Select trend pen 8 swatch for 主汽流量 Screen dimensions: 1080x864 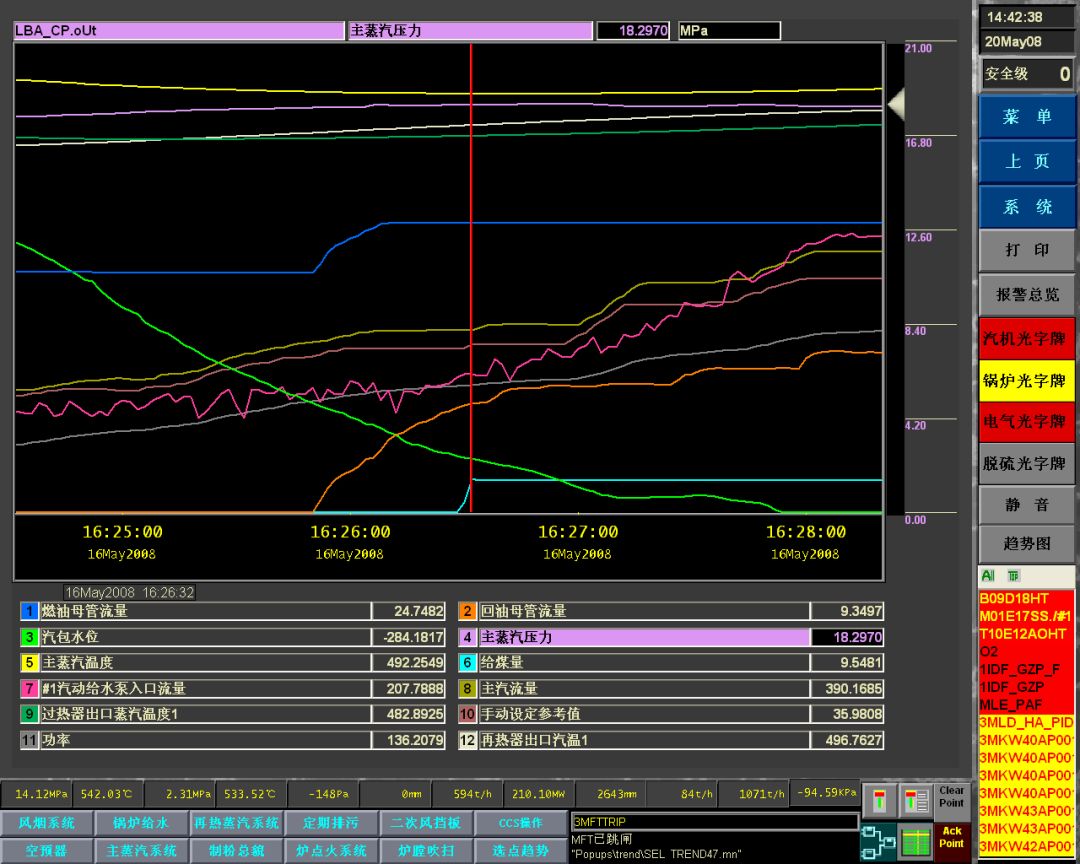(x=467, y=688)
